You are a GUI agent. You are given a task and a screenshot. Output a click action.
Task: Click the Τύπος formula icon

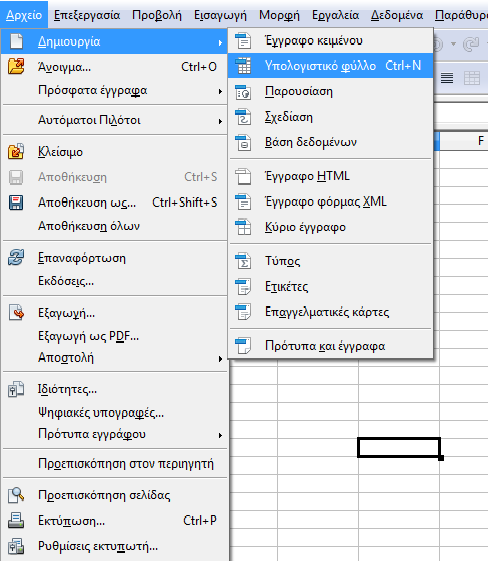[x=243, y=261]
